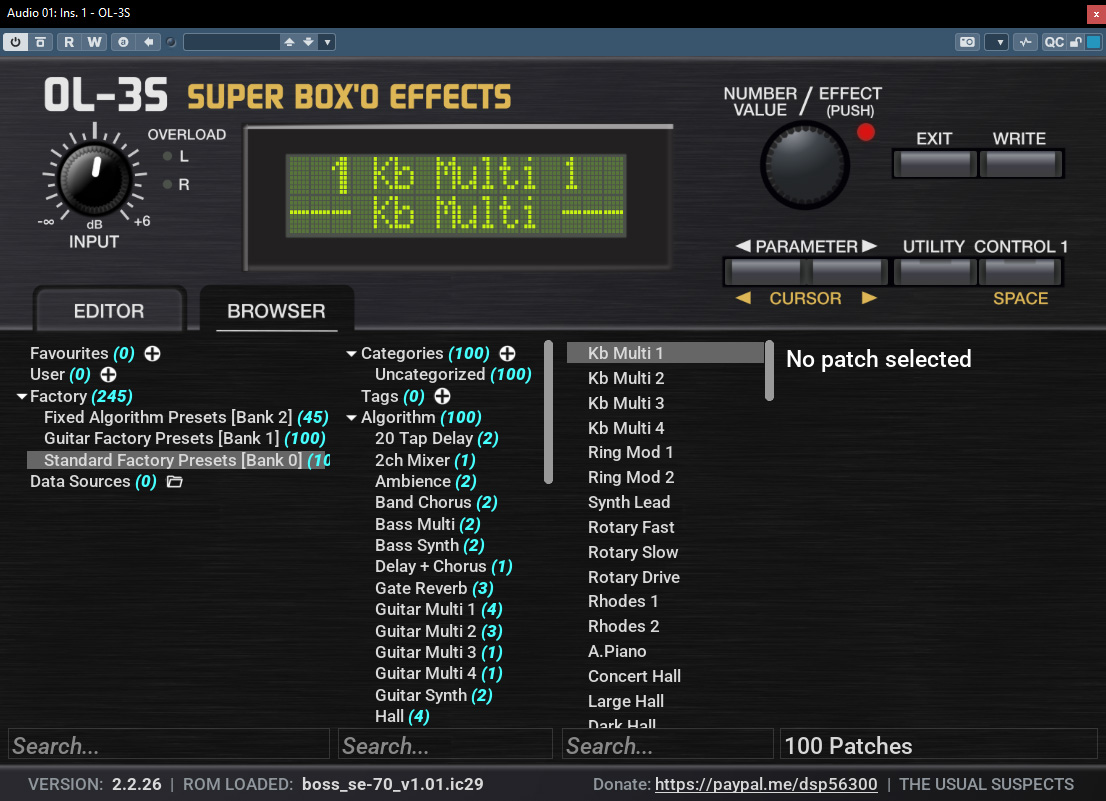Adjust the INPUT level knob
This screenshot has height=801, width=1106.
[x=94, y=174]
